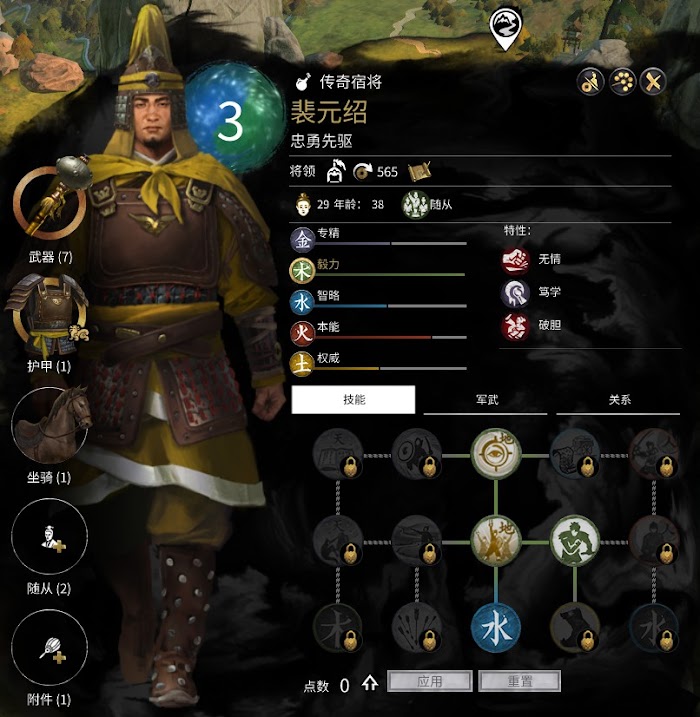Switch to the 关系 tab
The width and height of the screenshot is (700, 717).
coord(618,400)
